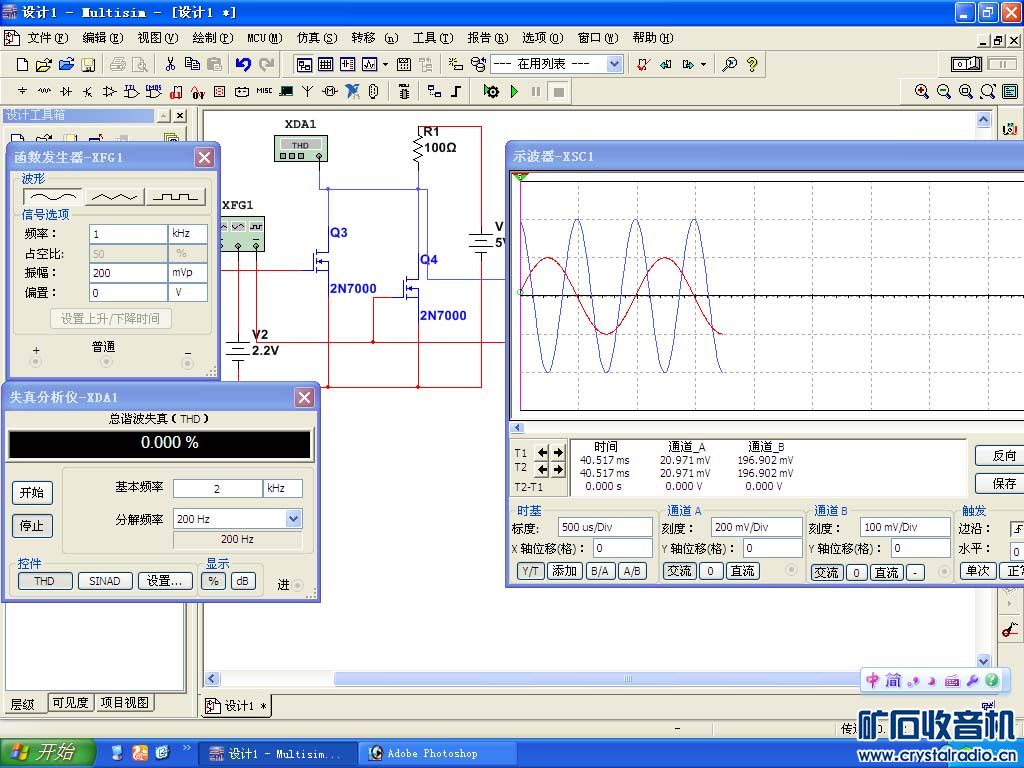Switch oscilloscope timebase to B/A mode
Screen dimensions: 1024x768
[600, 571]
